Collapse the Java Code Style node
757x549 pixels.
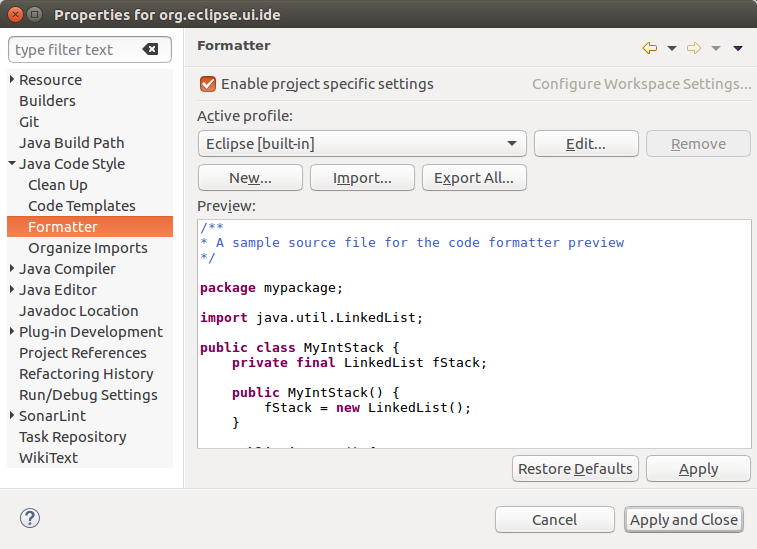point(12,164)
